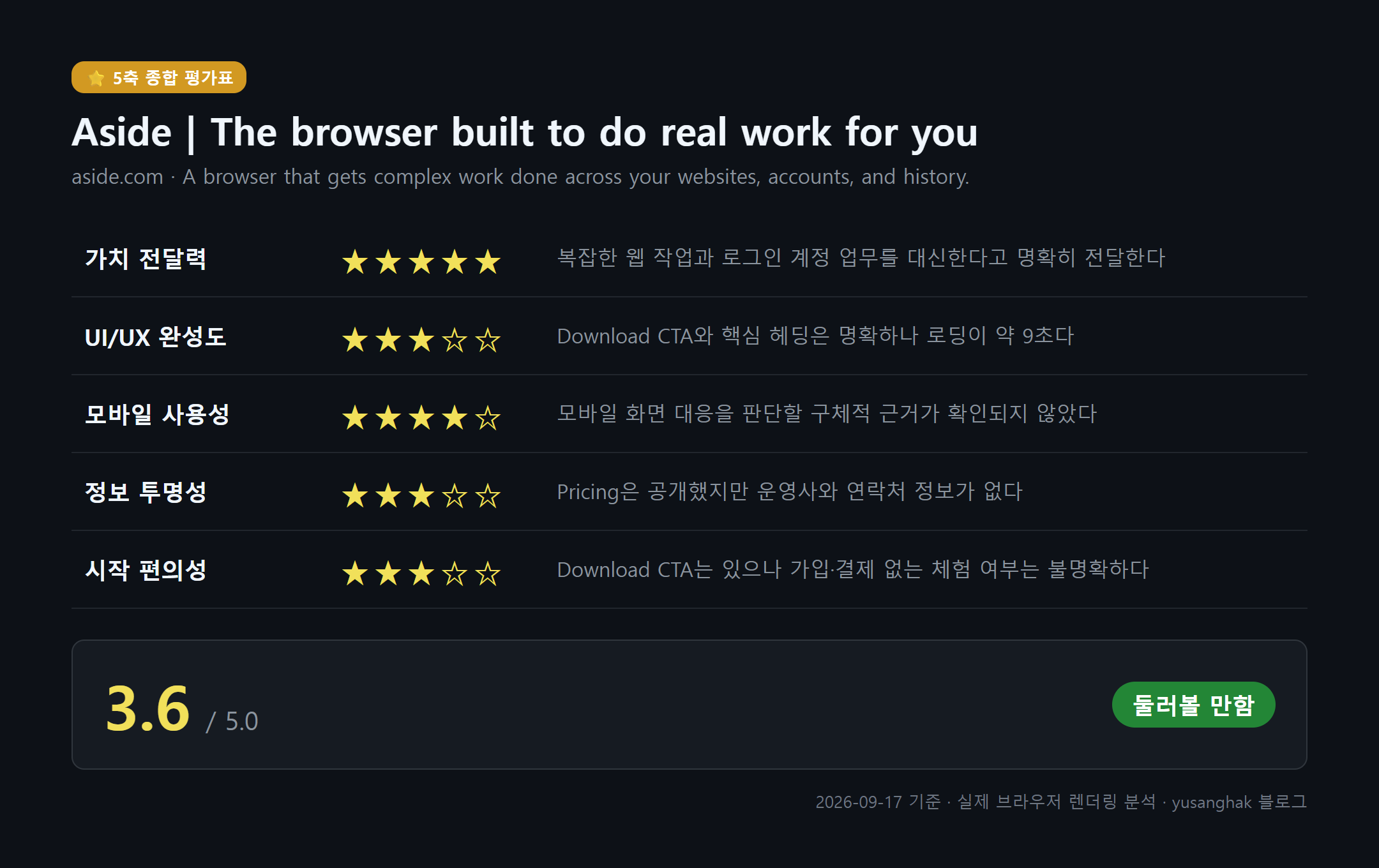
Task: Click the first star in 정보 투명성 row
Action: click(355, 495)
